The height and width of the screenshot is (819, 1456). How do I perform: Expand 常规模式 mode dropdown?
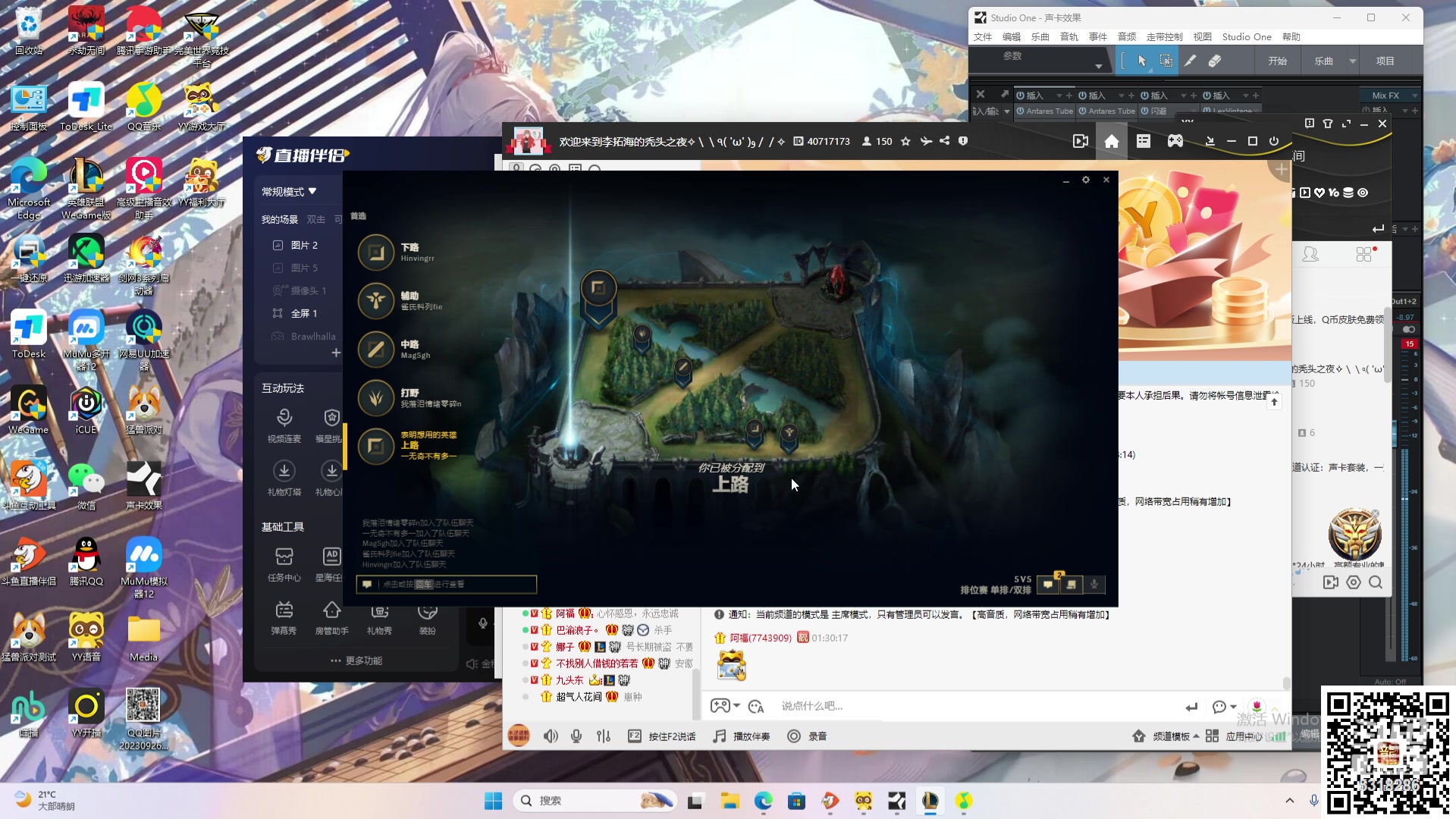(x=289, y=192)
